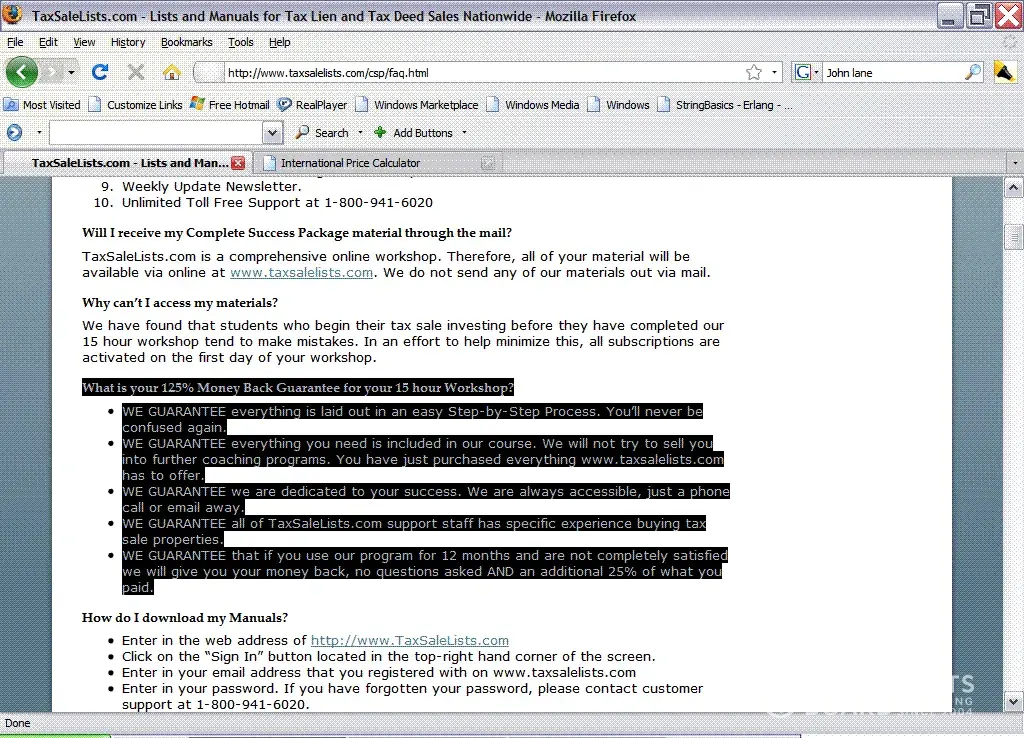Image resolution: width=1024 pixels, height=738 pixels.
Task: Switch to International Price Calculator tab
Action: 350,162
